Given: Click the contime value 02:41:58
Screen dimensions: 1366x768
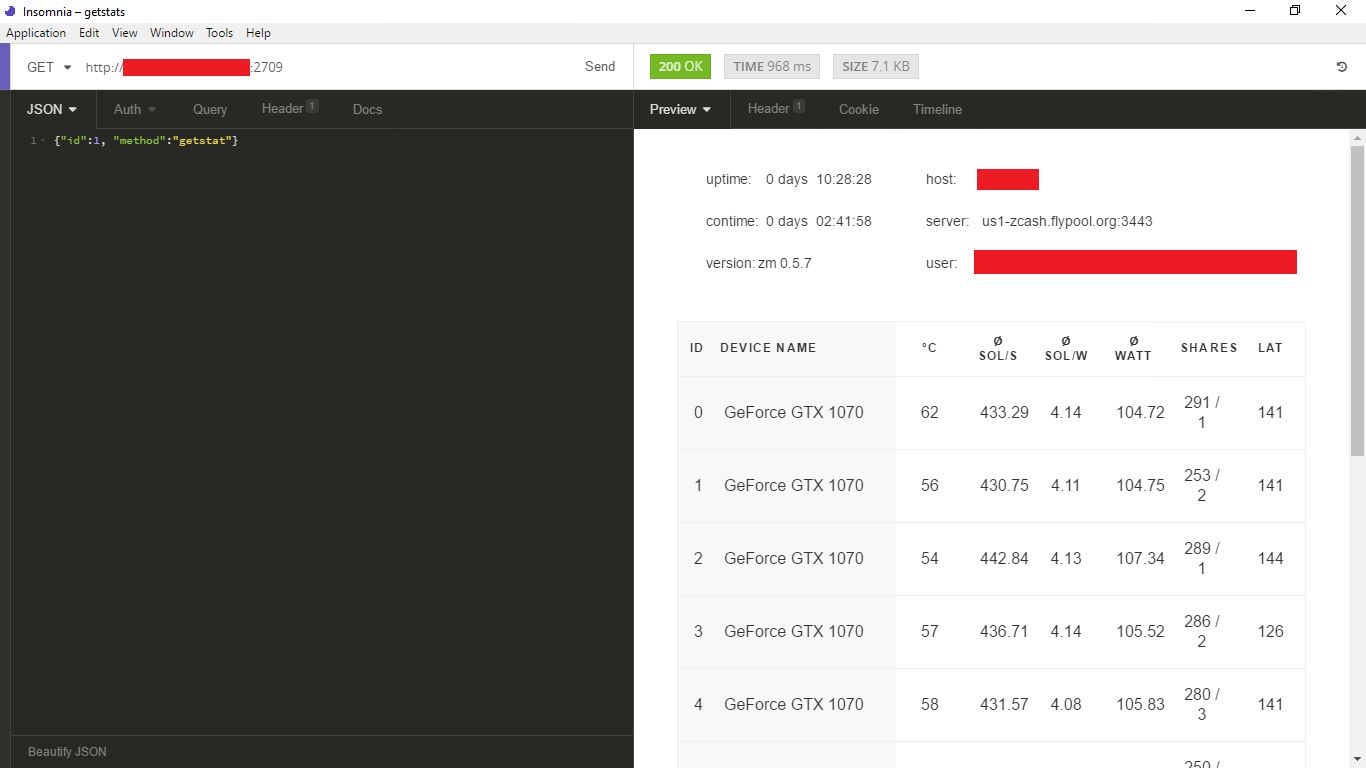Looking at the screenshot, I should click(844, 221).
